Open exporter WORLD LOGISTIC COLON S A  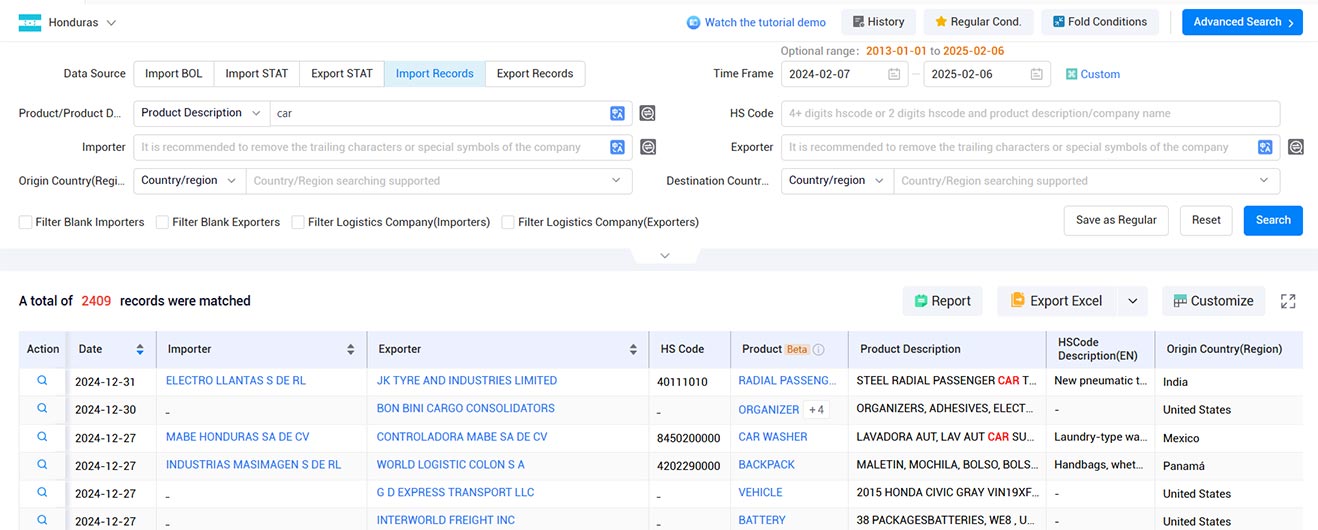coord(451,465)
